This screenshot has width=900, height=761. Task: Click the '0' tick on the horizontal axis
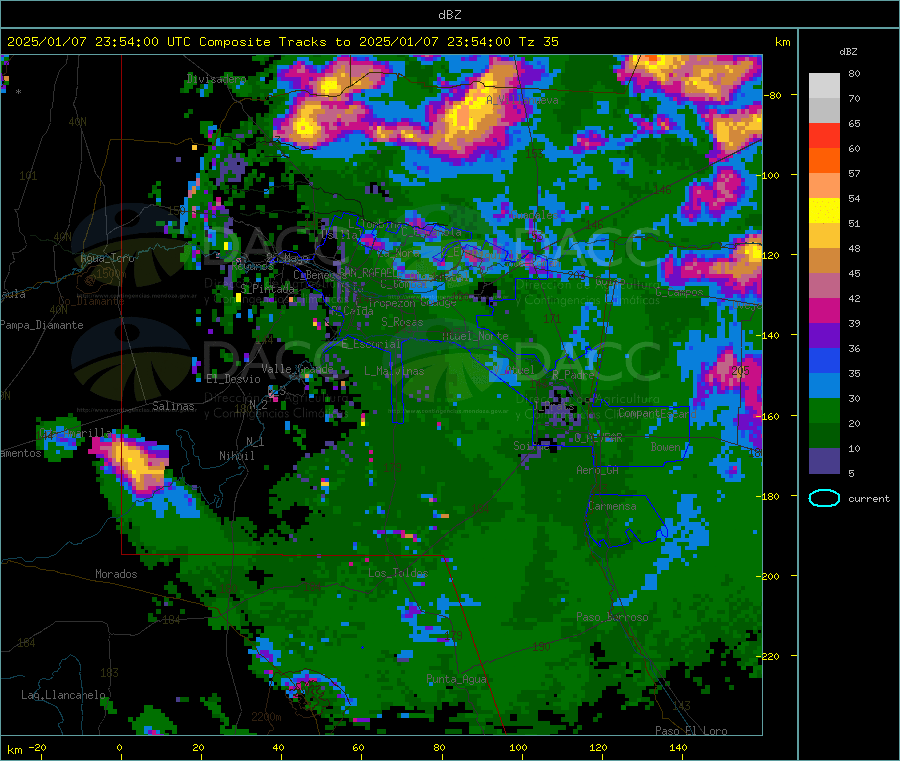pyautogui.click(x=119, y=747)
